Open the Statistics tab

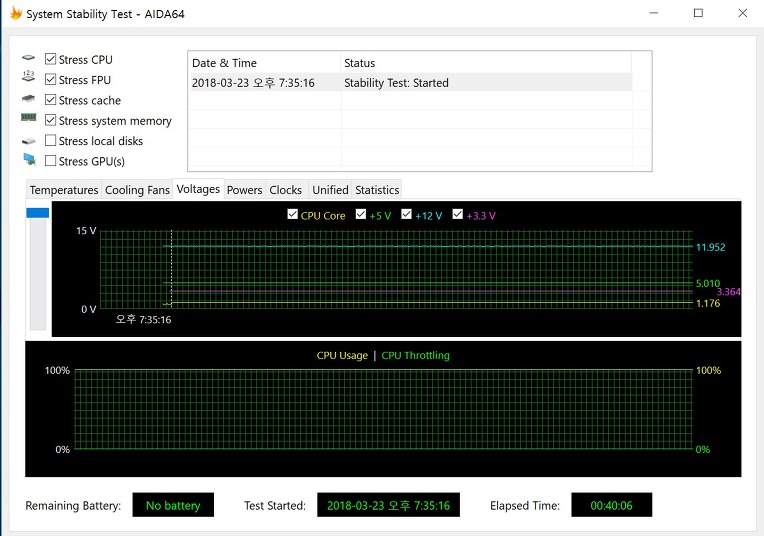tap(377, 190)
